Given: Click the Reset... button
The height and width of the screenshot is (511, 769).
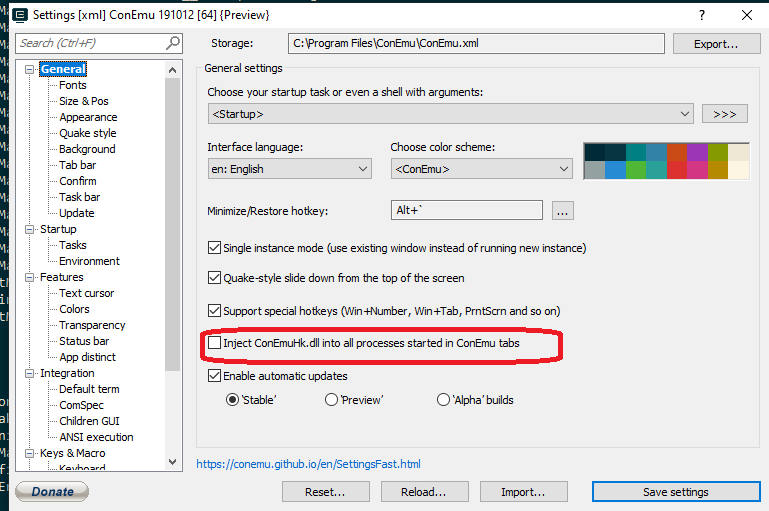Looking at the screenshot, I should click(326, 492).
